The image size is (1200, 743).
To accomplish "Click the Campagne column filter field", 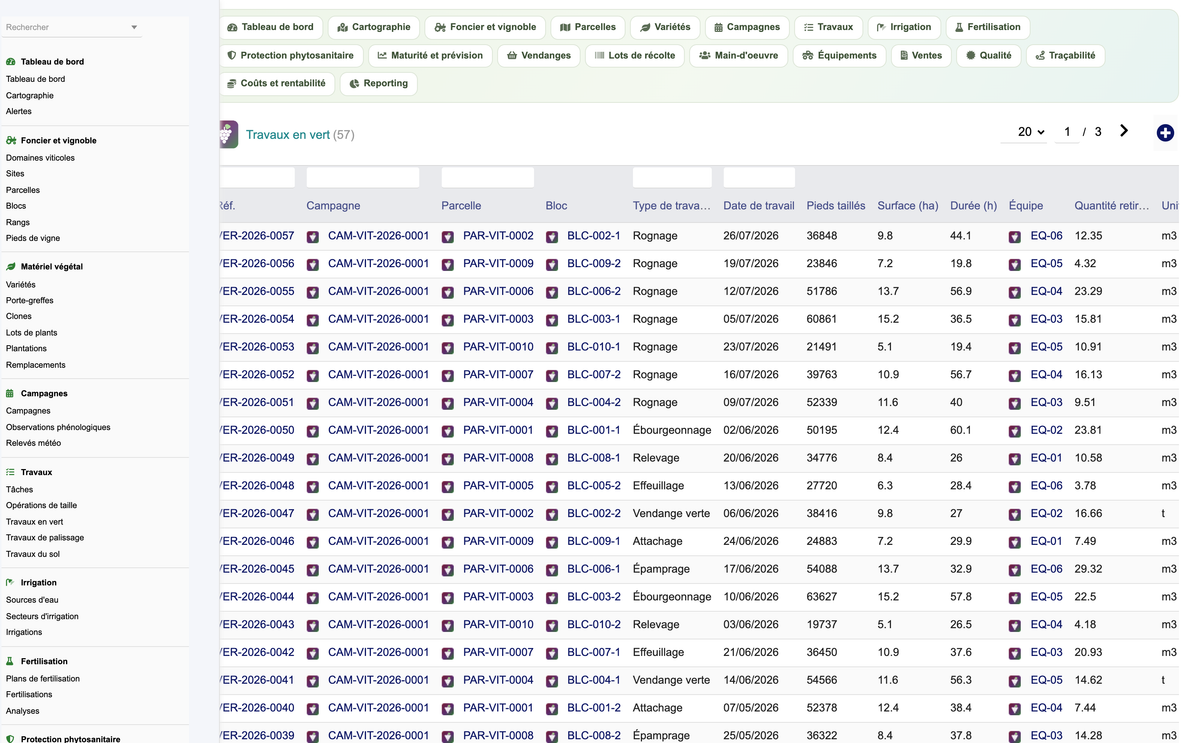I will coord(363,178).
